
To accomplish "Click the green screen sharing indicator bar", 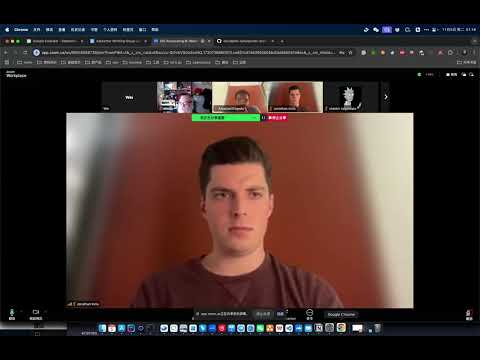I will click(x=225, y=118).
